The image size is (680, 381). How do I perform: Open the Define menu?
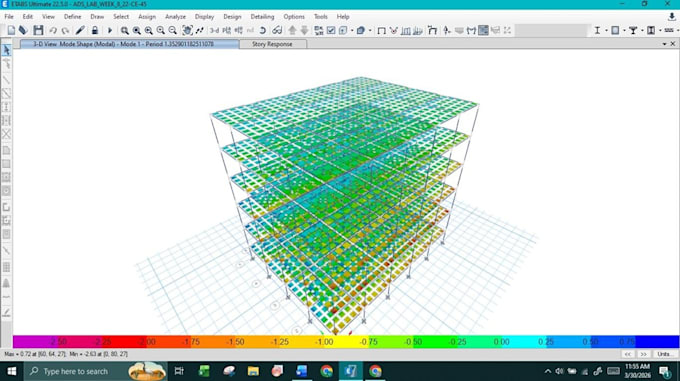(72, 16)
